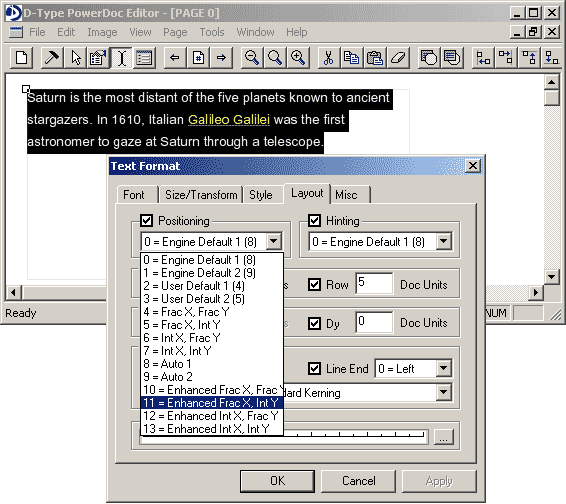Viewport: 566px width, 504px height.
Task: Click the bring-to-front shapes icon
Action: coord(429,58)
